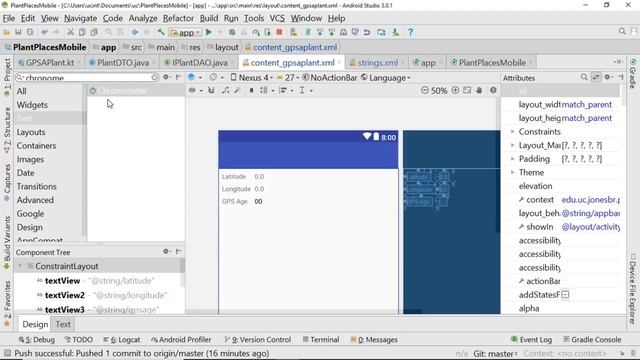Zoom in the design preview
The height and width of the screenshot is (360, 640).
(x=455, y=90)
